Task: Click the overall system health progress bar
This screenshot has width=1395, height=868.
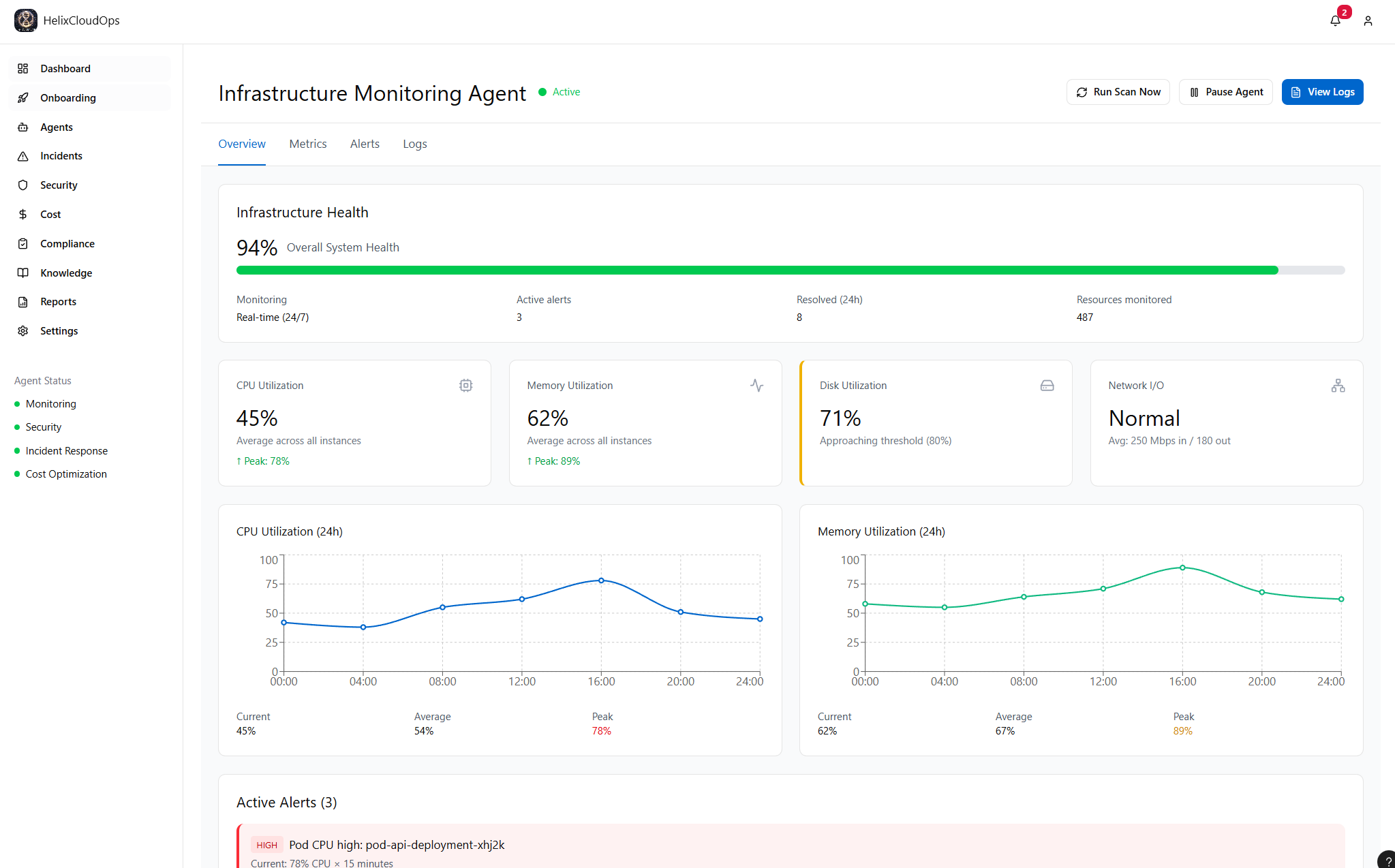Action: tap(791, 270)
